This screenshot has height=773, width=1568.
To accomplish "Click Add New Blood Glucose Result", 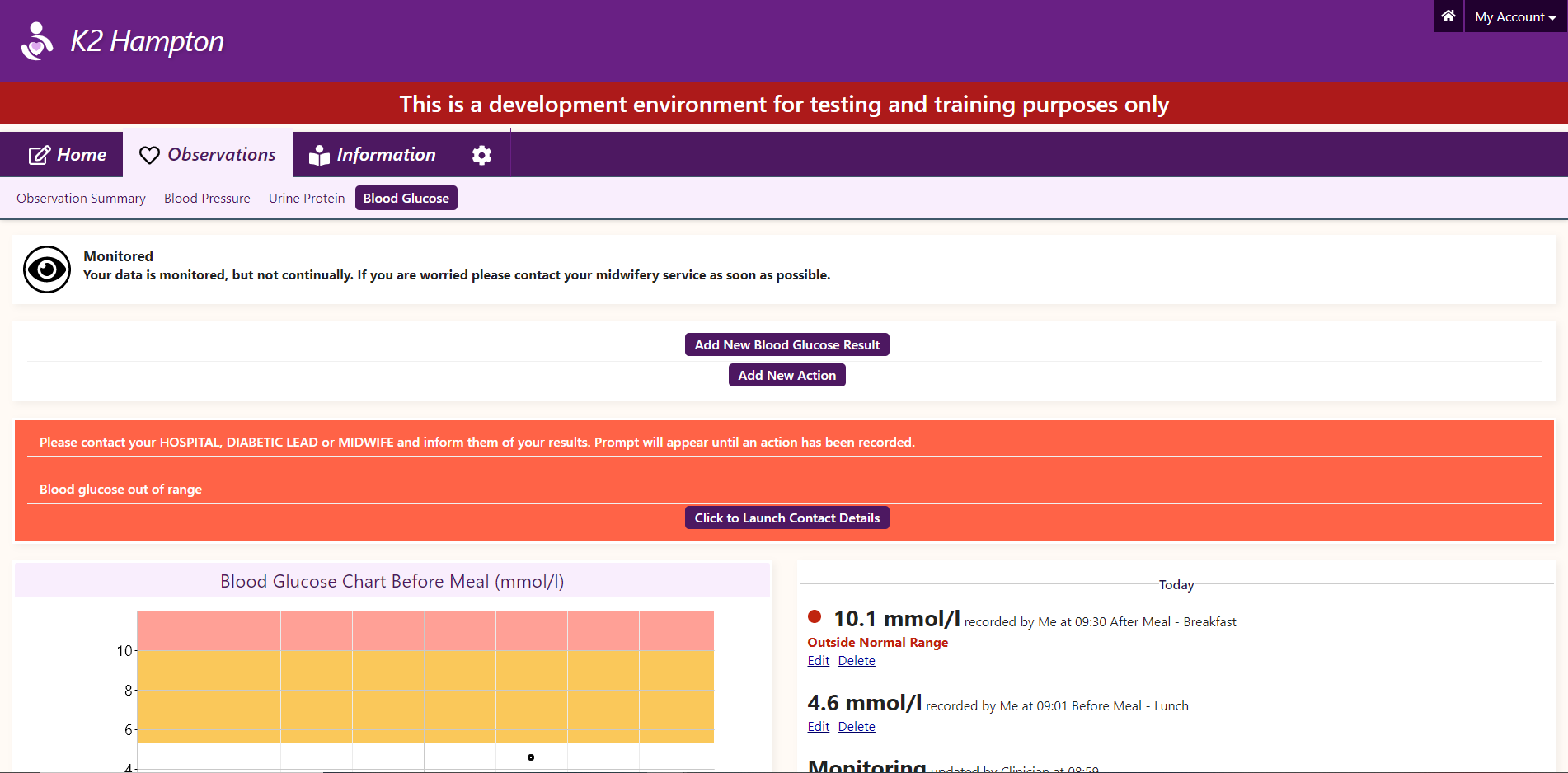I will point(787,345).
